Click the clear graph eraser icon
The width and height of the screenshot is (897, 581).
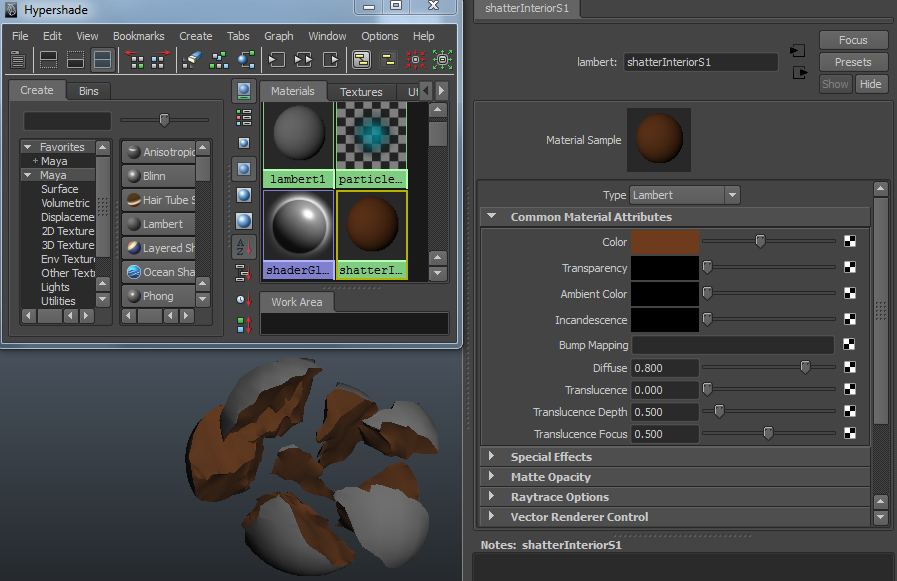click(x=193, y=60)
